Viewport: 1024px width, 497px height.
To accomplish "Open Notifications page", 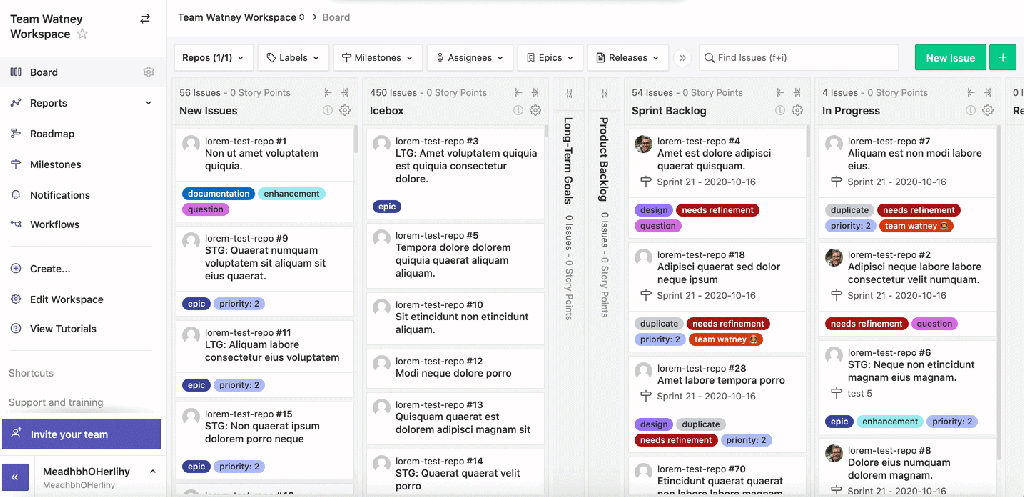I will click(x=60, y=195).
